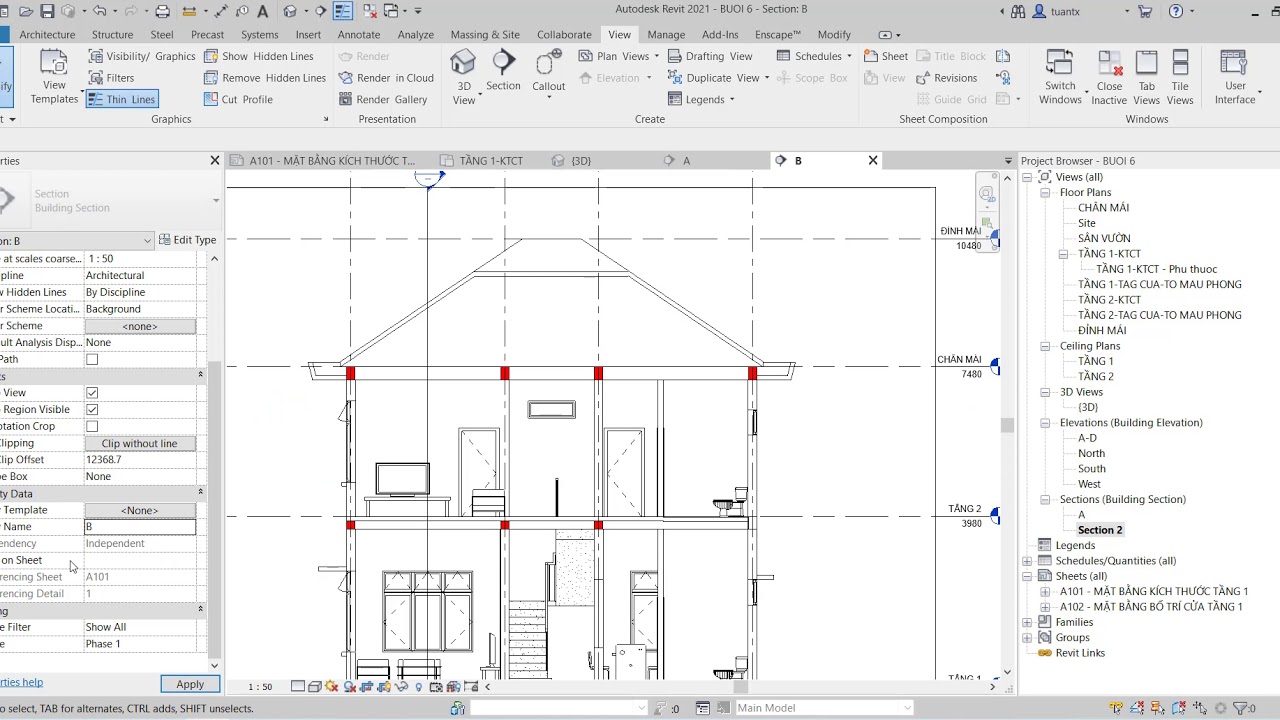Select the Text tool letter A icon

[x=262, y=11]
